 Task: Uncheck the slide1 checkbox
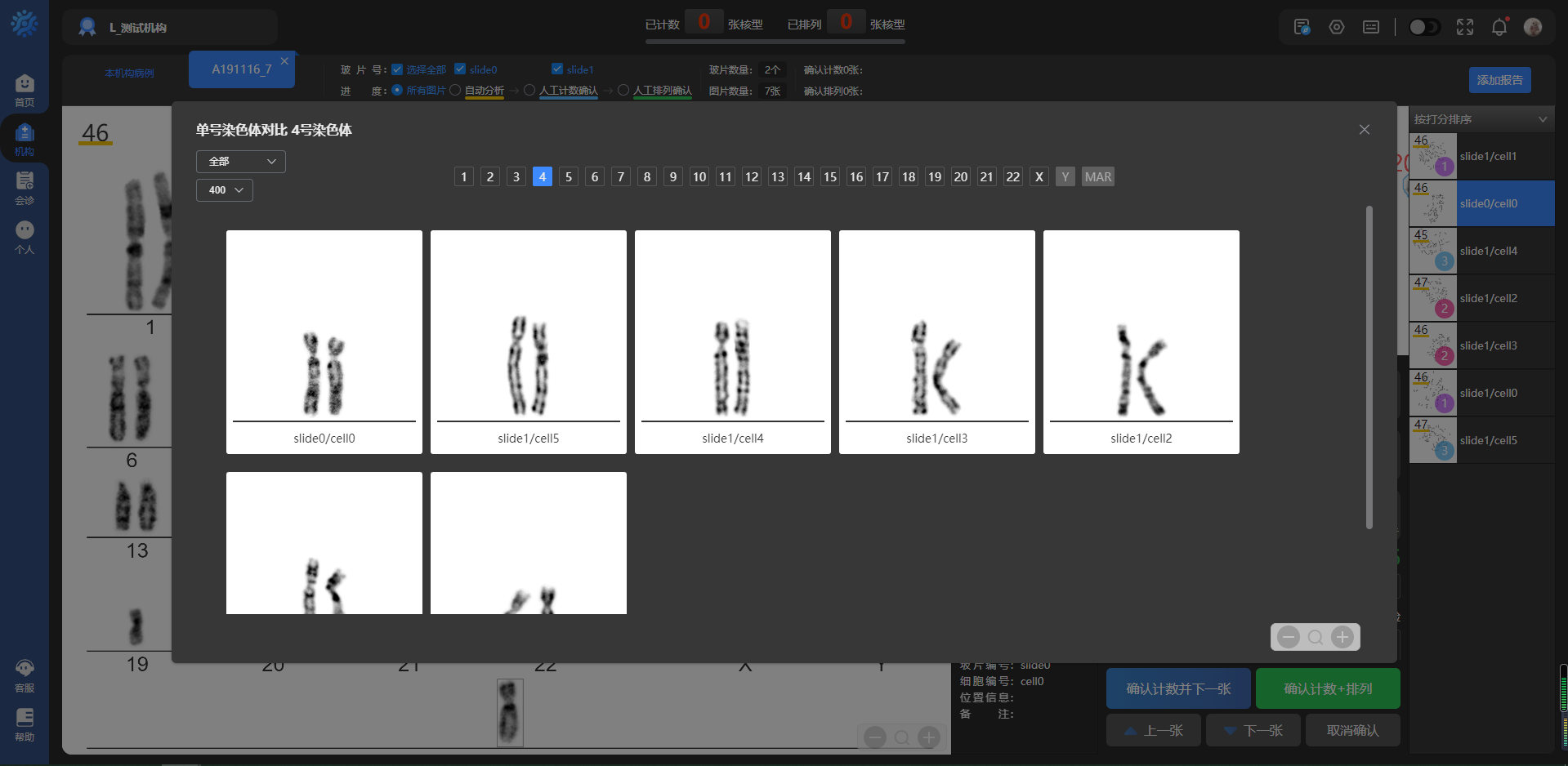click(x=557, y=69)
